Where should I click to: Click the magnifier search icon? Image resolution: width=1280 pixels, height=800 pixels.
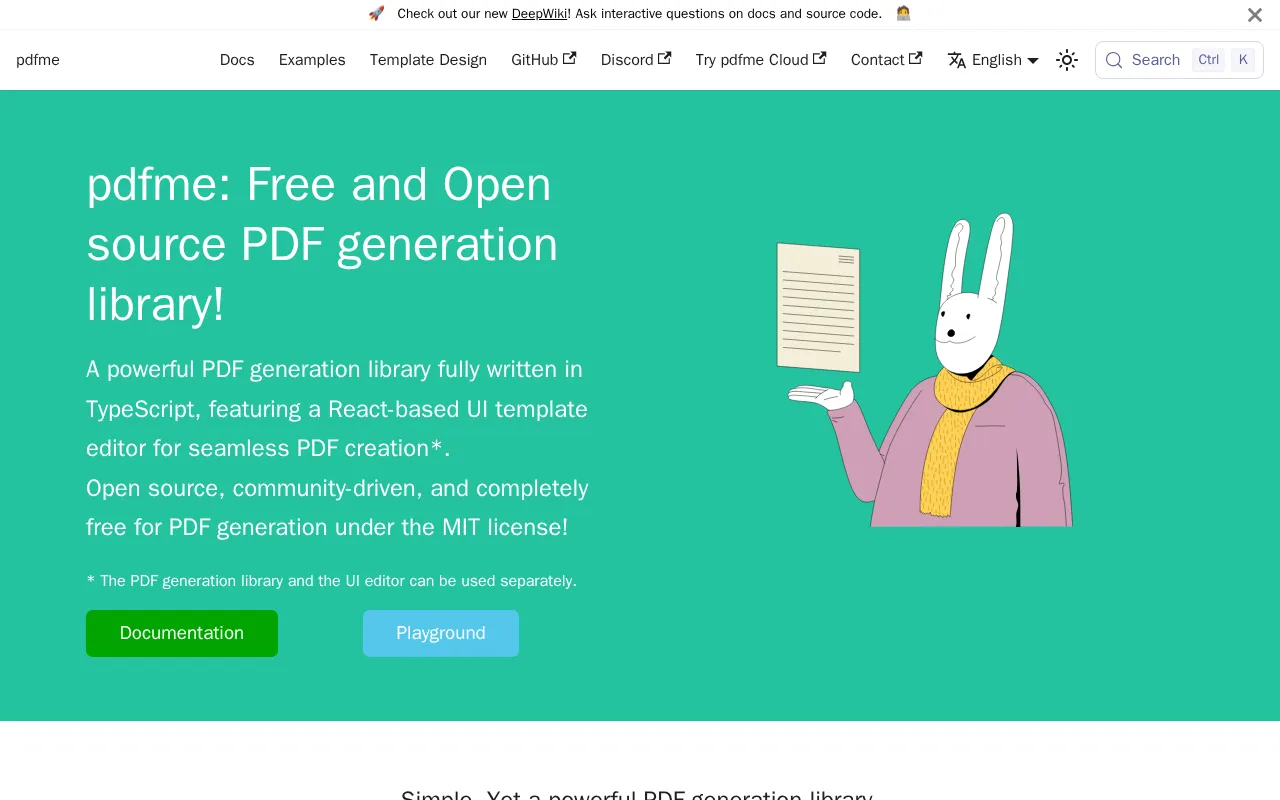[x=1114, y=60]
